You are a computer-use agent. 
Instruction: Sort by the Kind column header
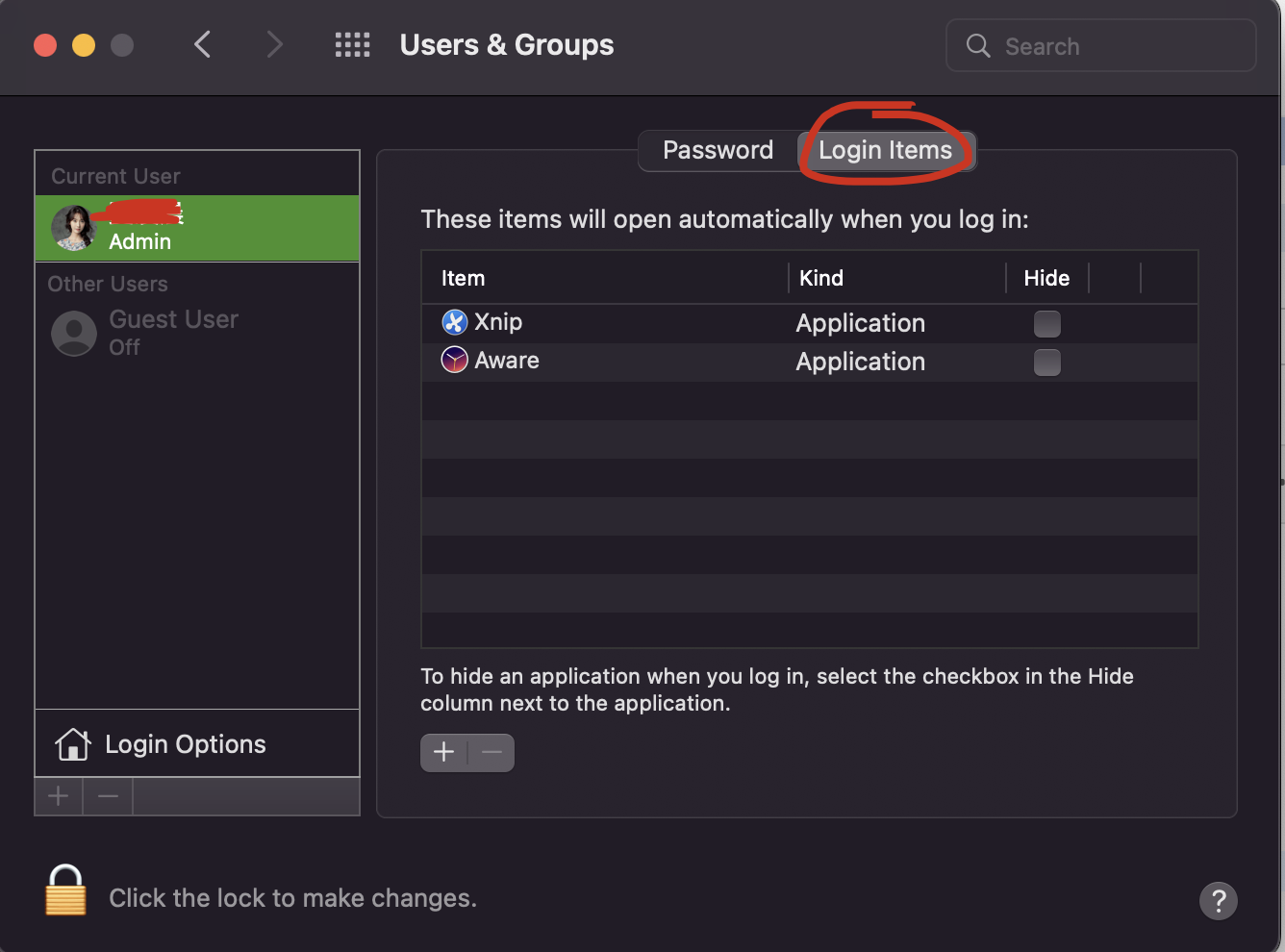897,278
